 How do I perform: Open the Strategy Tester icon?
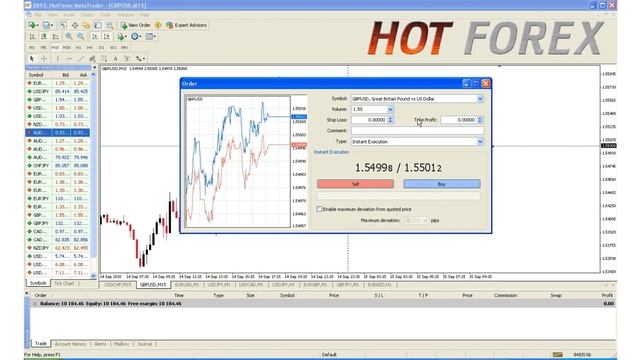point(109,25)
